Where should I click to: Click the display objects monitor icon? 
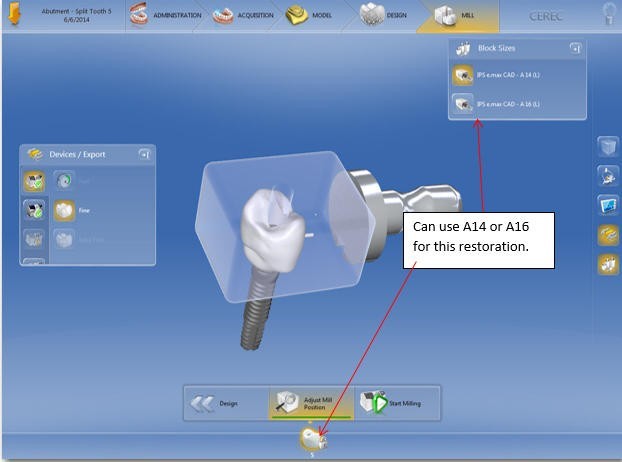pos(608,205)
